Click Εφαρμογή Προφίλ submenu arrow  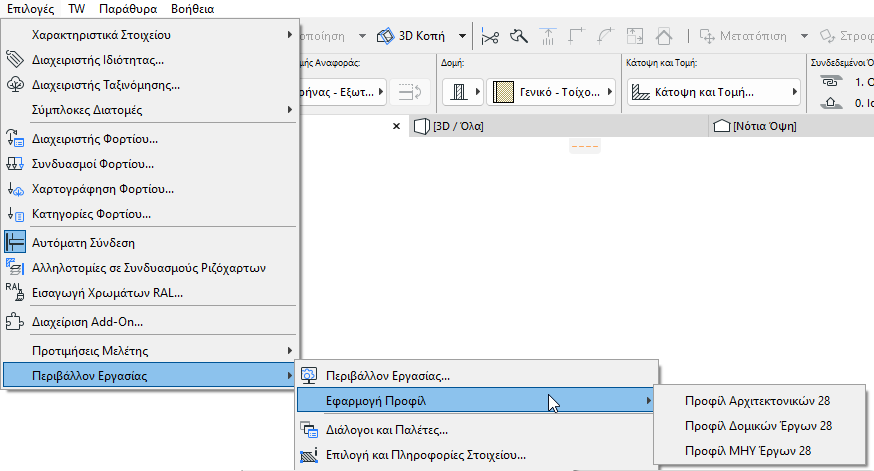[648, 401]
